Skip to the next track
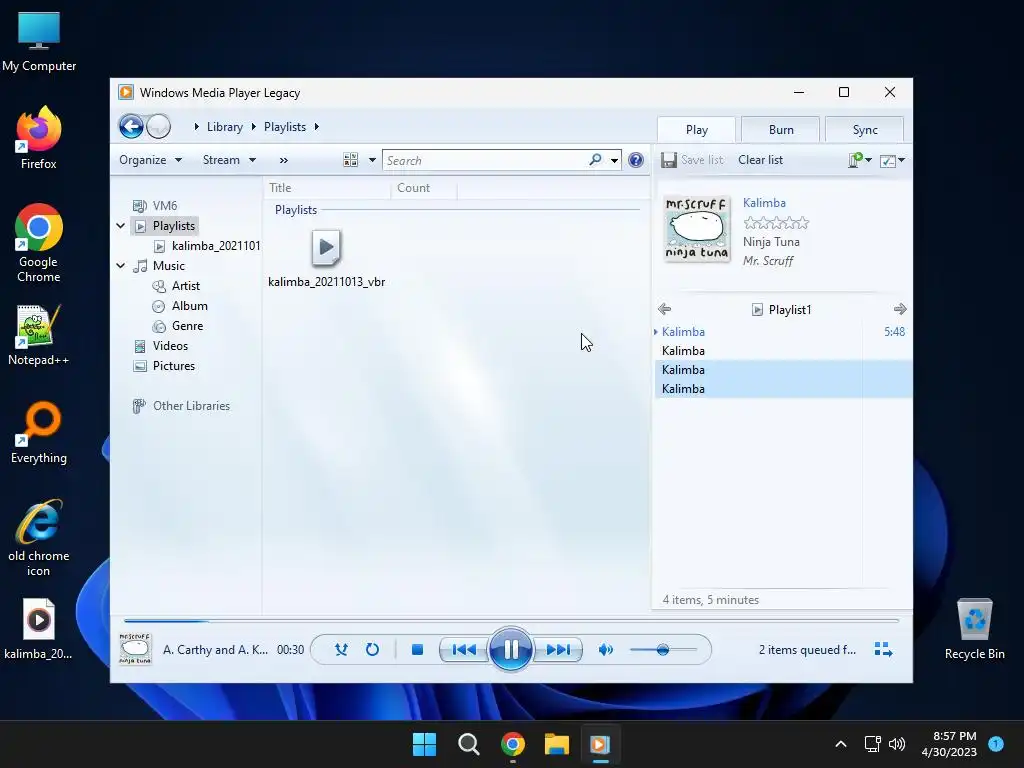1024x768 pixels. [x=558, y=650]
